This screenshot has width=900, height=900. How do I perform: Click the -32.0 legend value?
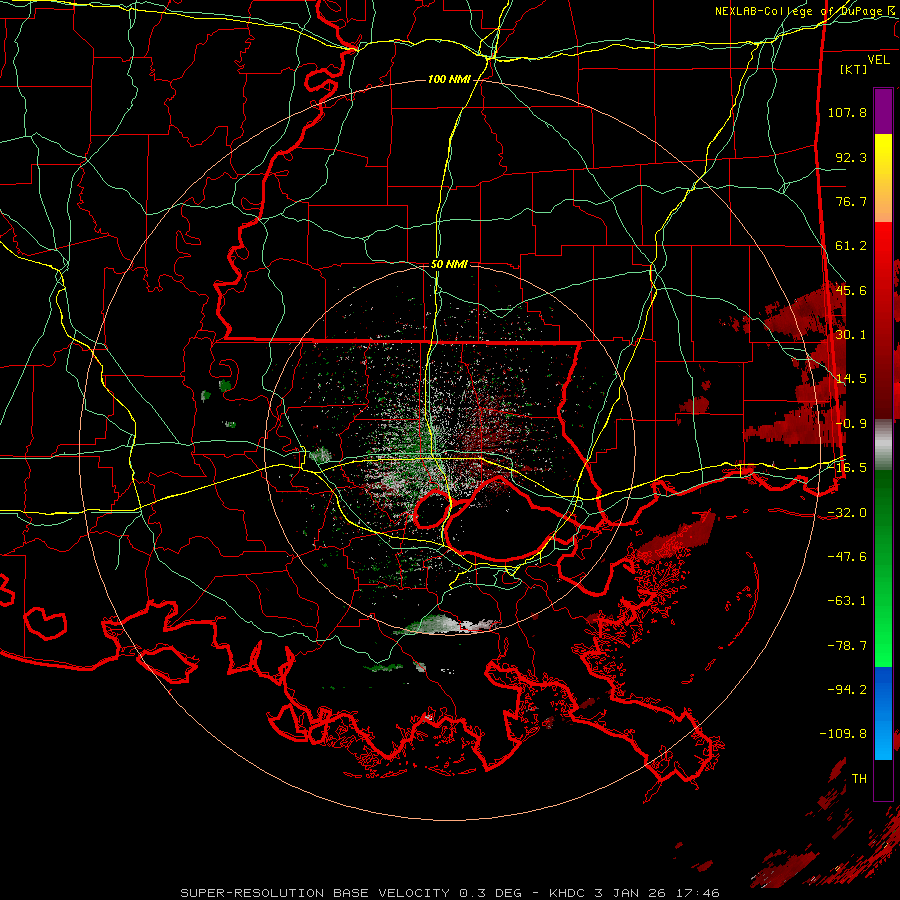pyautogui.click(x=847, y=513)
